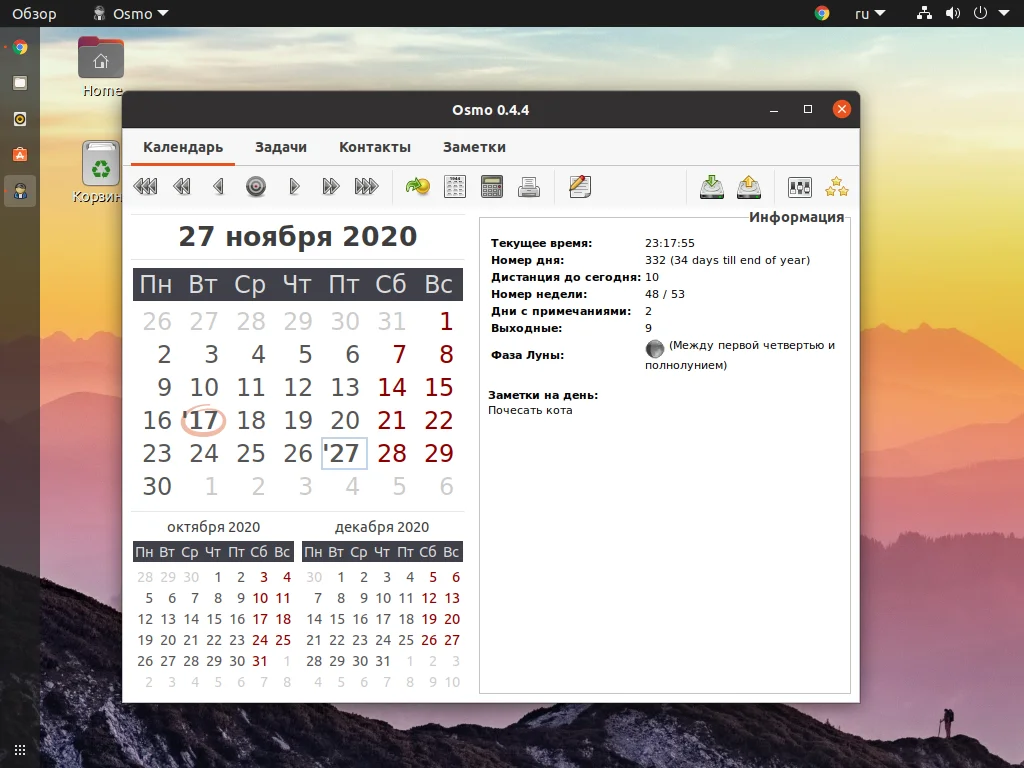Open the Osmo application menu in top bar
This screenshot has height=768, width=1024.
point(131,13)
